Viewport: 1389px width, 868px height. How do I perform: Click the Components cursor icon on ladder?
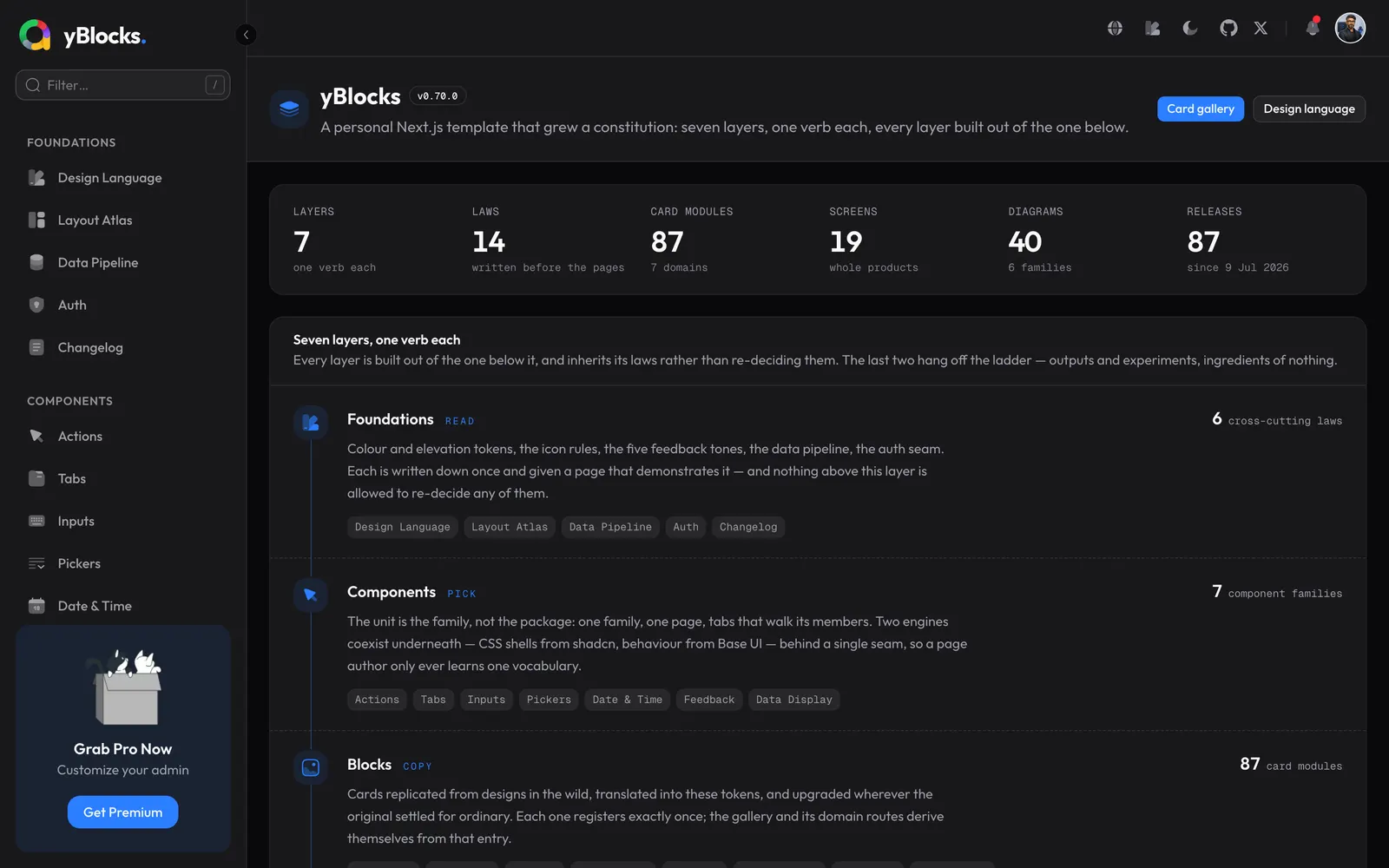(311, 595)
